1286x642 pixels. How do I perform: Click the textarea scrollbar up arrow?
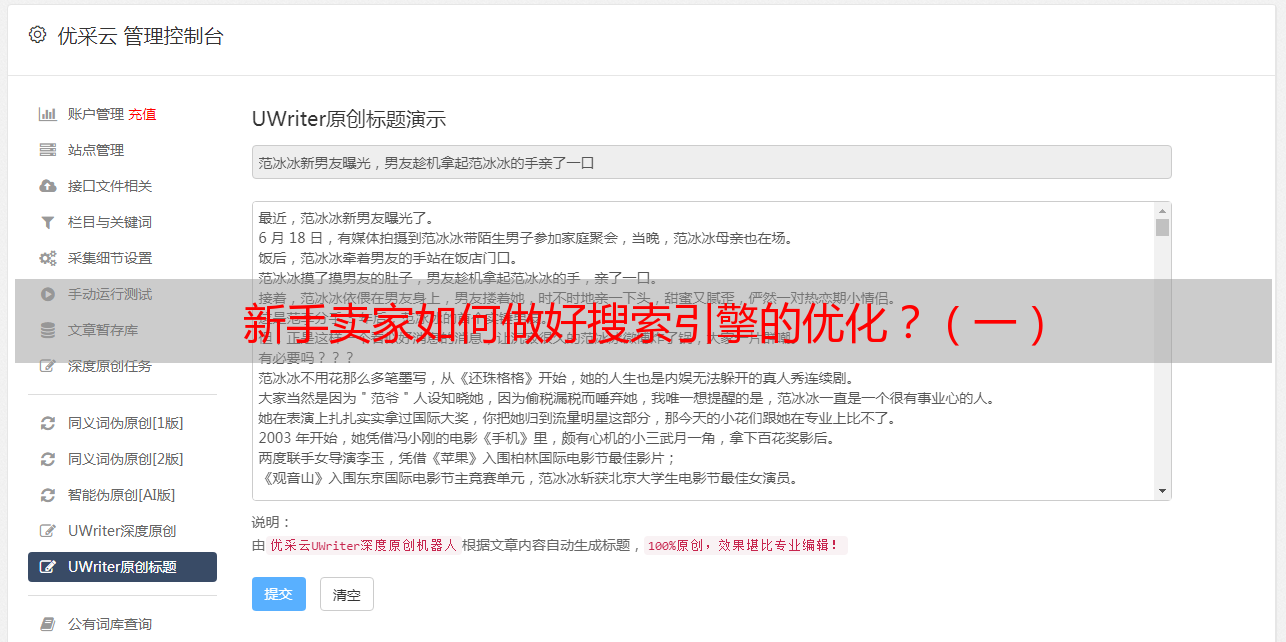(1162, 211)
